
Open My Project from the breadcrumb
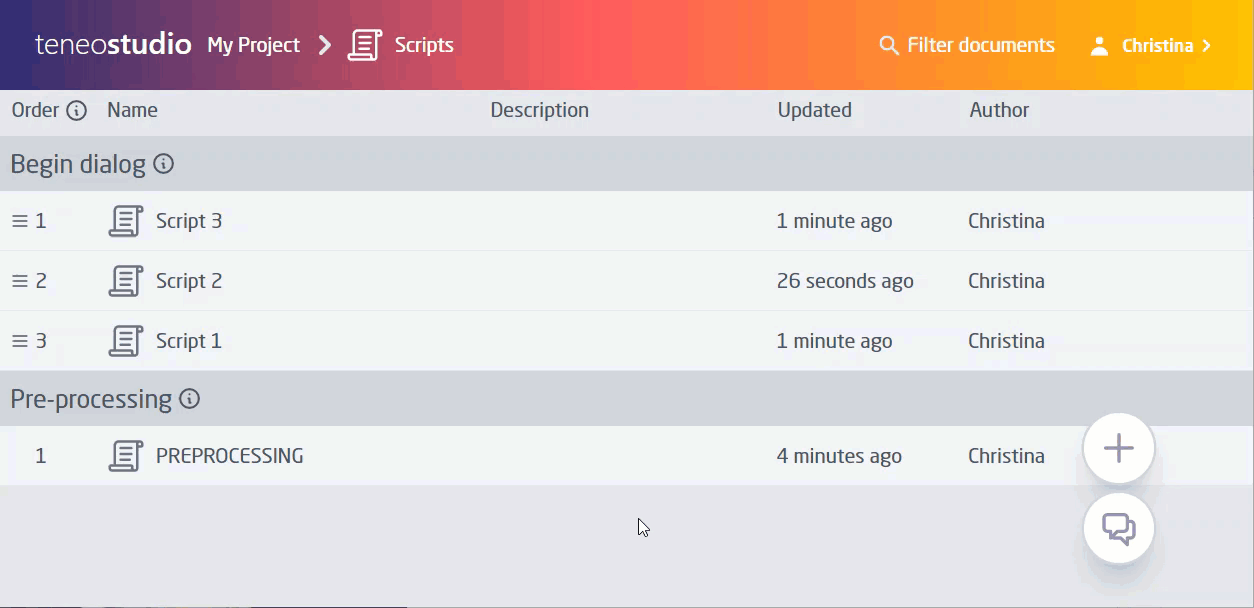tap(253, 44)
